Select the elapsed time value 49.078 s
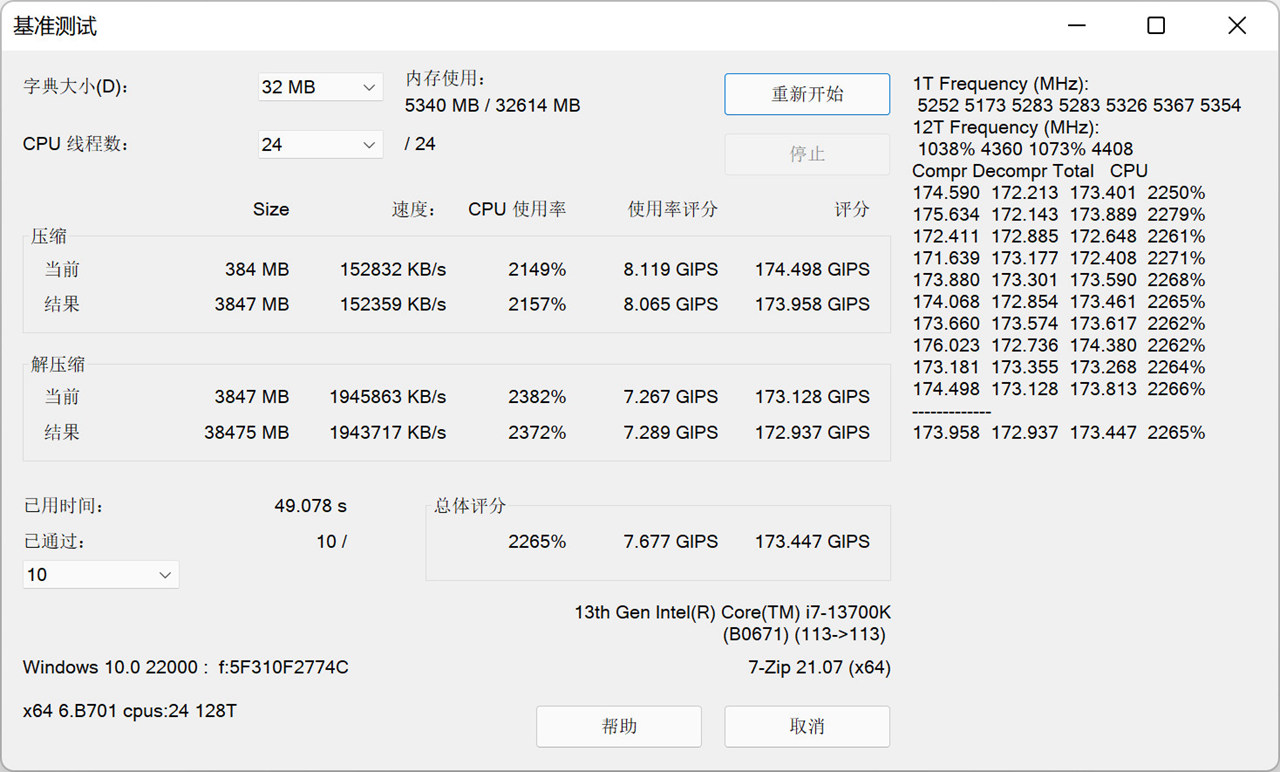 tap(310, 506)
